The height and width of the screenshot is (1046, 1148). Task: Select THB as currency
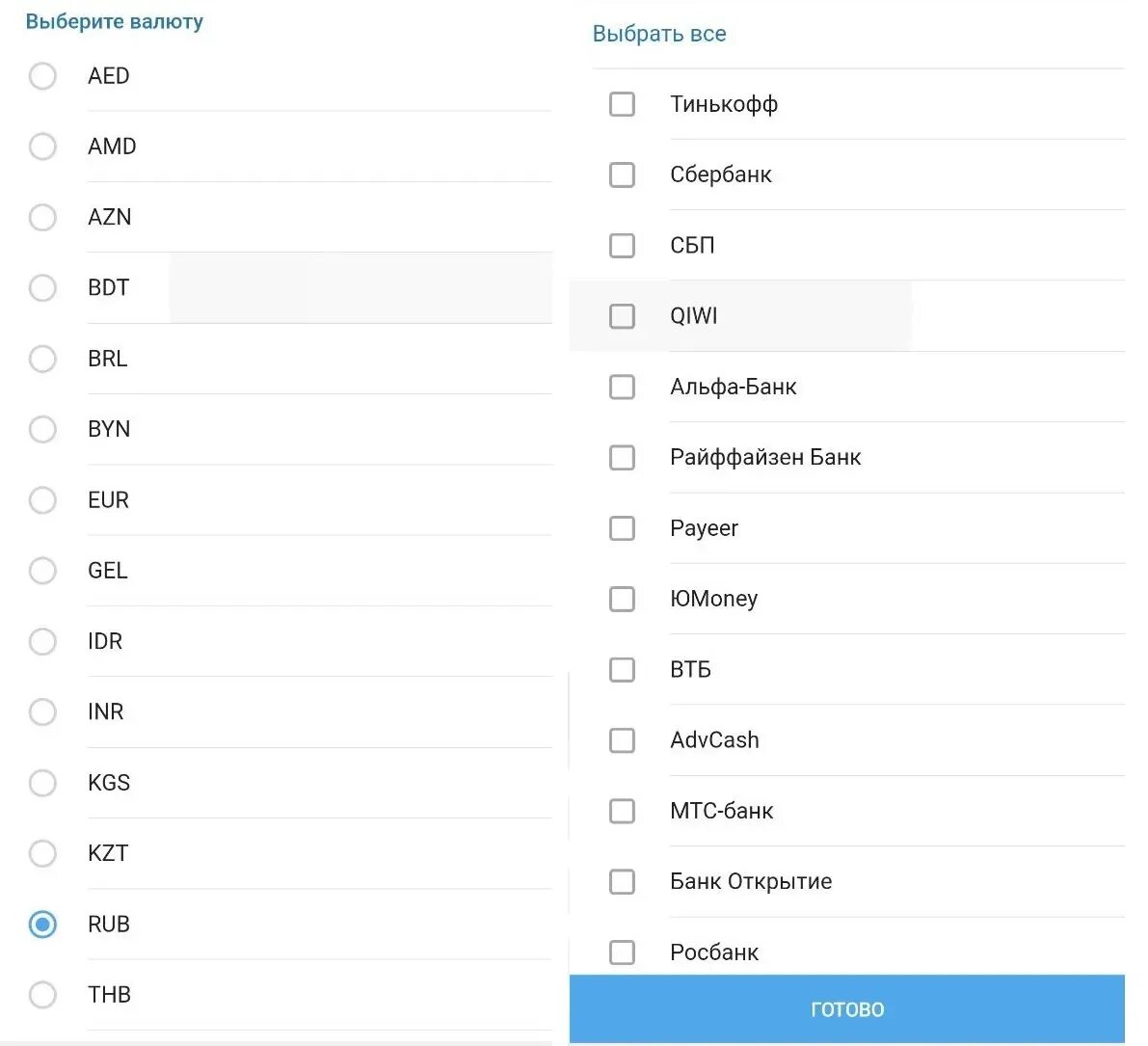pos(42,995)
